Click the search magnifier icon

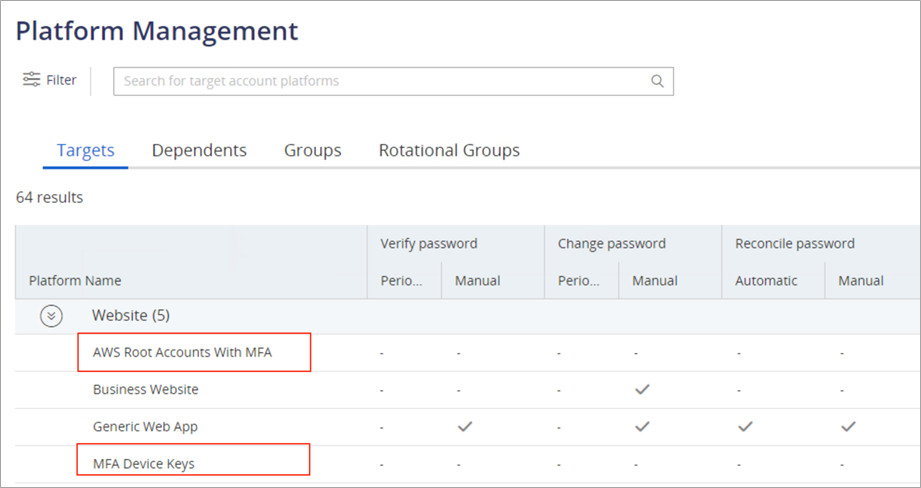[657, 81]
